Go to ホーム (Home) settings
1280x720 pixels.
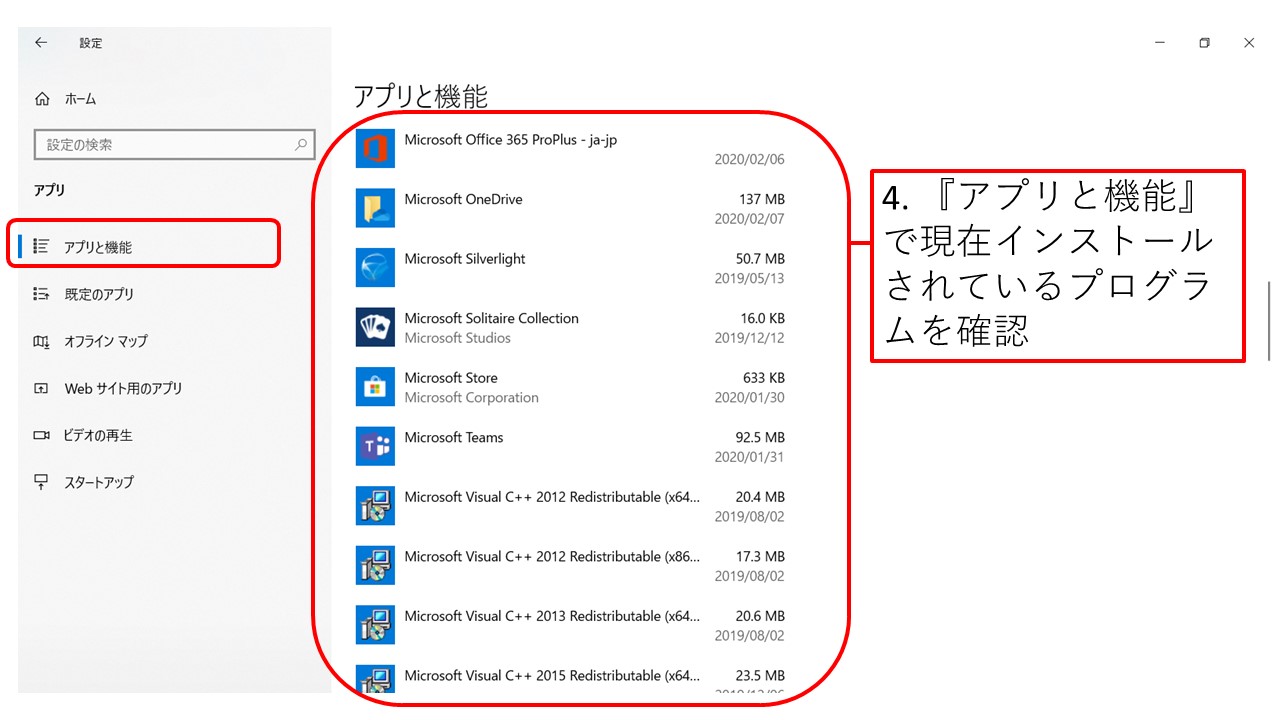click(80, 99)
